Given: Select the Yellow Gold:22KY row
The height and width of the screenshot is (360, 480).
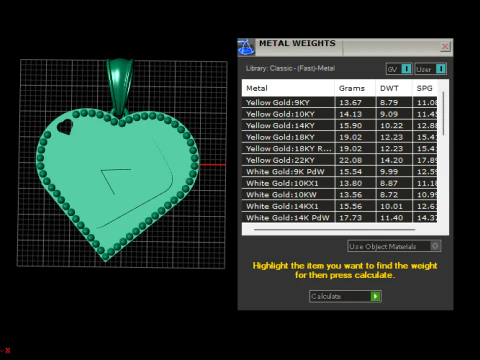Looking at the screenshot, I should (339, 160).
